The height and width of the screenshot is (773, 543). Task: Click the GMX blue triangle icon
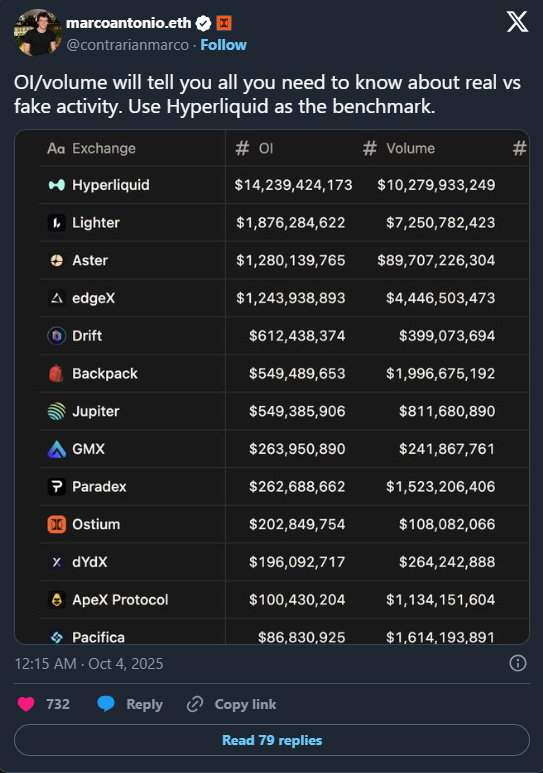point(57,449)
